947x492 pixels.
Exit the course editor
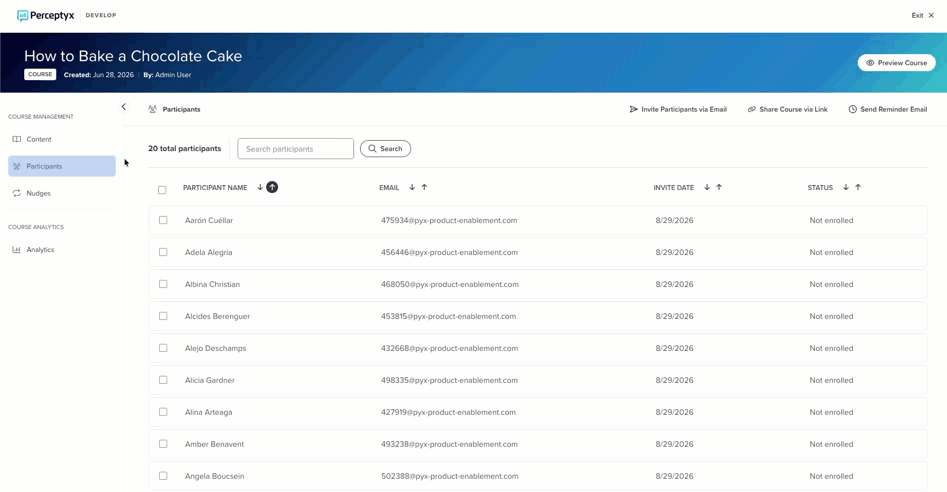(x=923, y=15)
